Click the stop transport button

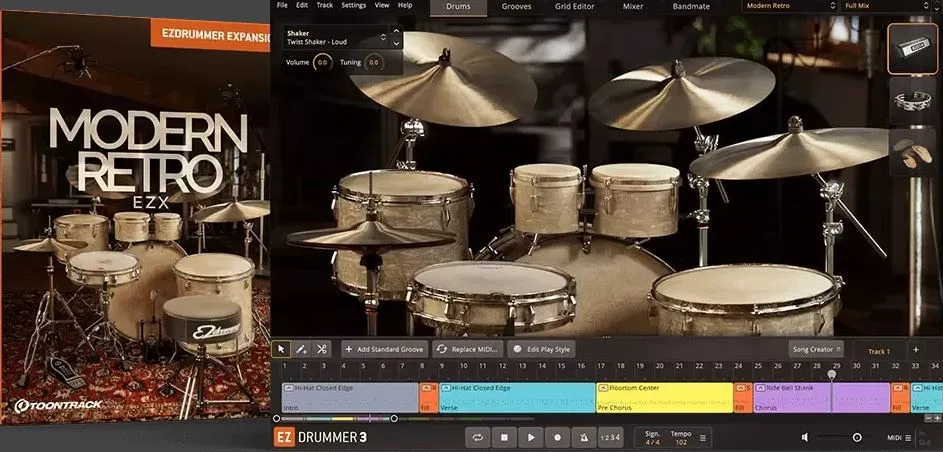(504, 438)
